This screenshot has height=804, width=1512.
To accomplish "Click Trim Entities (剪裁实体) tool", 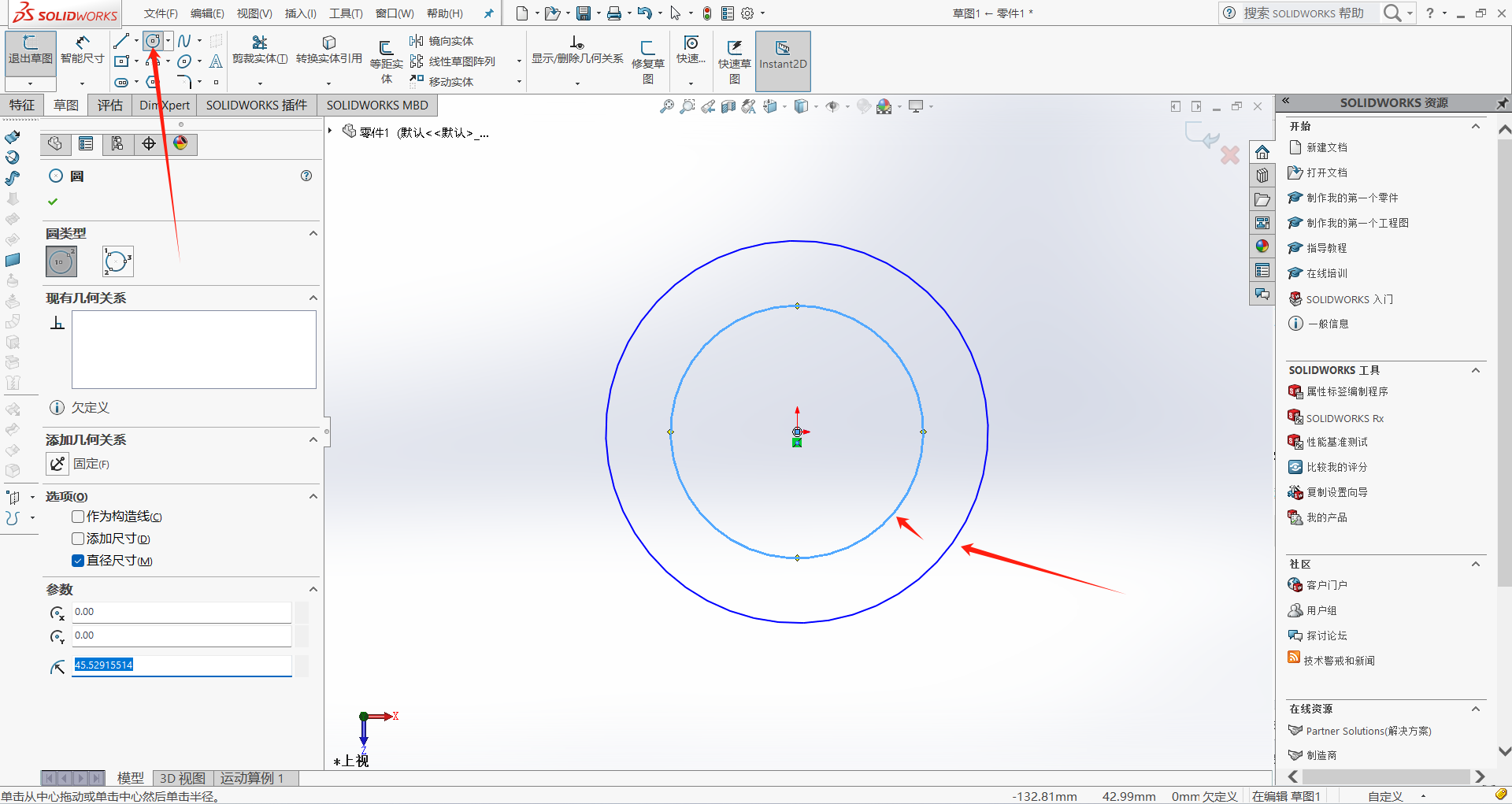I will 260,50.
